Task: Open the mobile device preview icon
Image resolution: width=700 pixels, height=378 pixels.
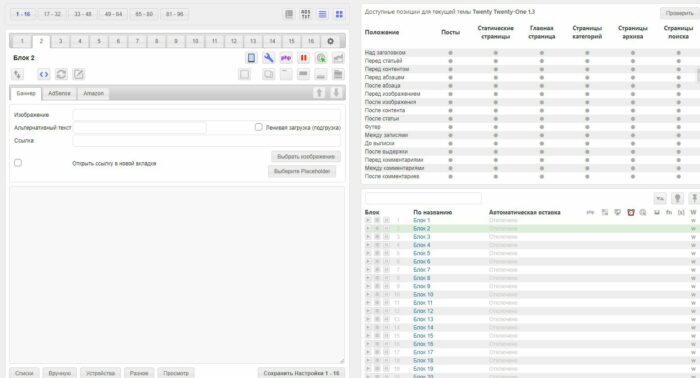Action: click(x=251, y=58)
